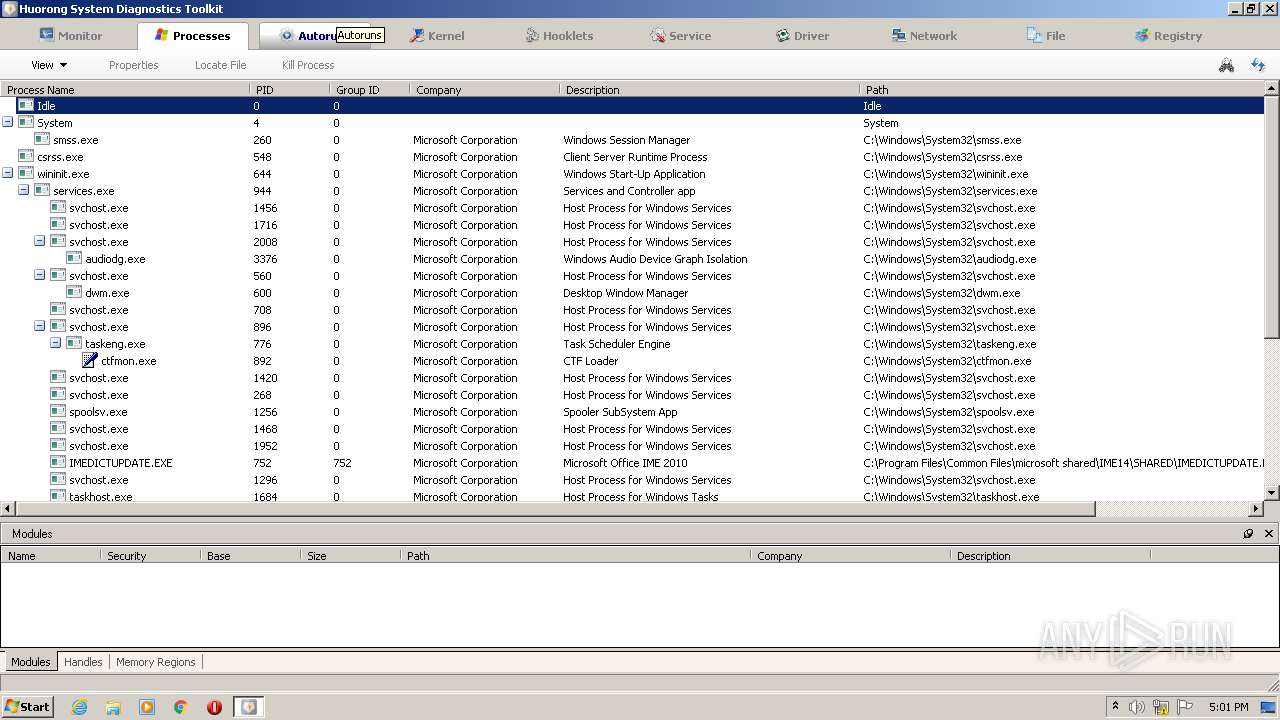This screenshot has height=720, width=1280.
Task: Collapse the services.exe tree node
Action: coord(23,190)
